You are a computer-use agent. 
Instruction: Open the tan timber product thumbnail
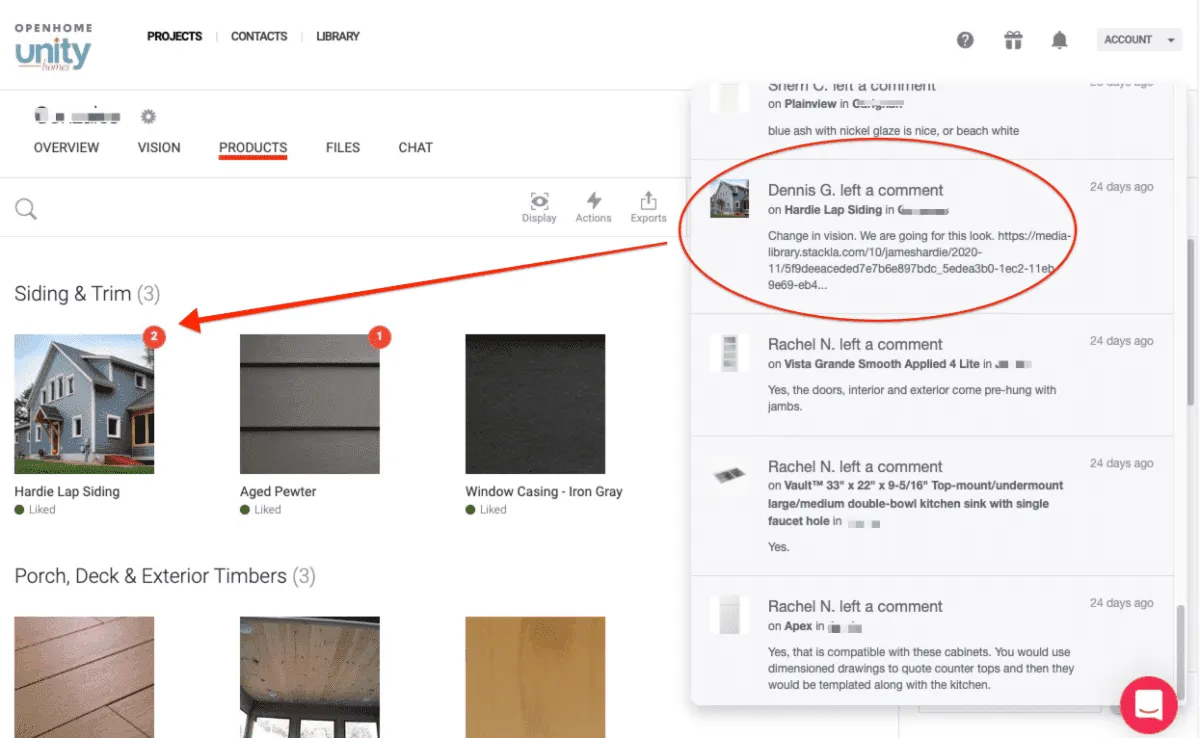pyautogui.click(x=535, y=677)
